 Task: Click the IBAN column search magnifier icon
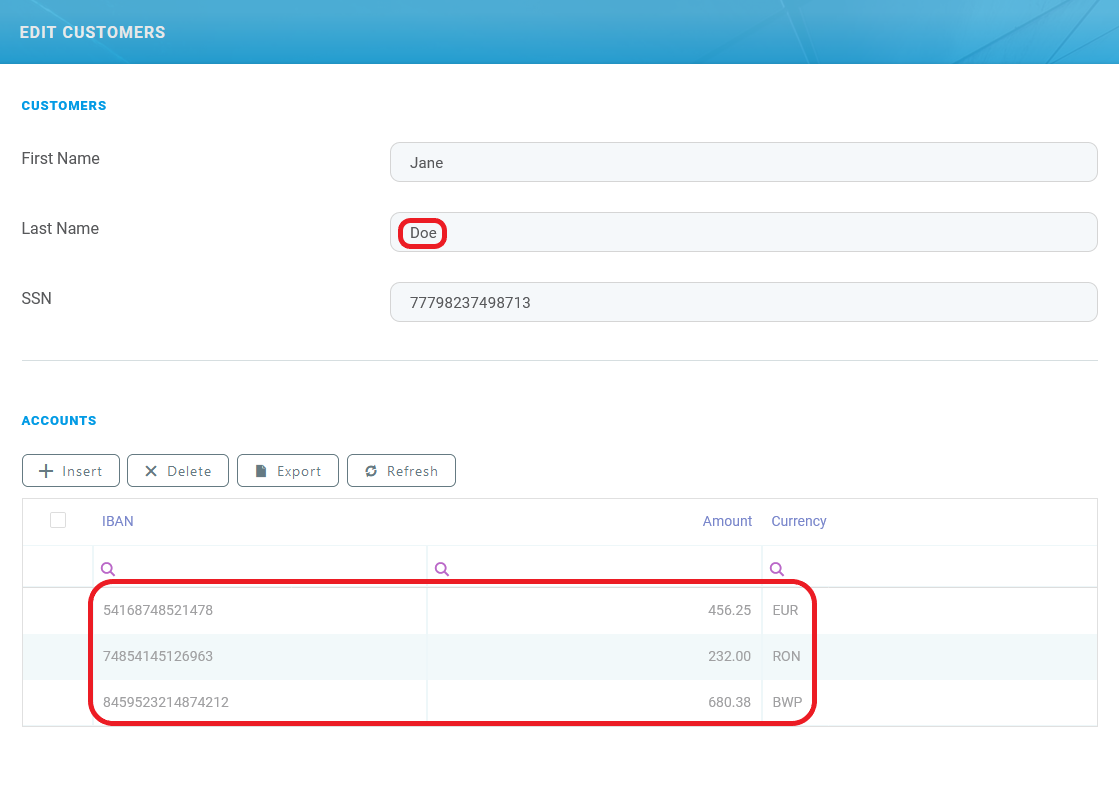(x=108, y=569)
